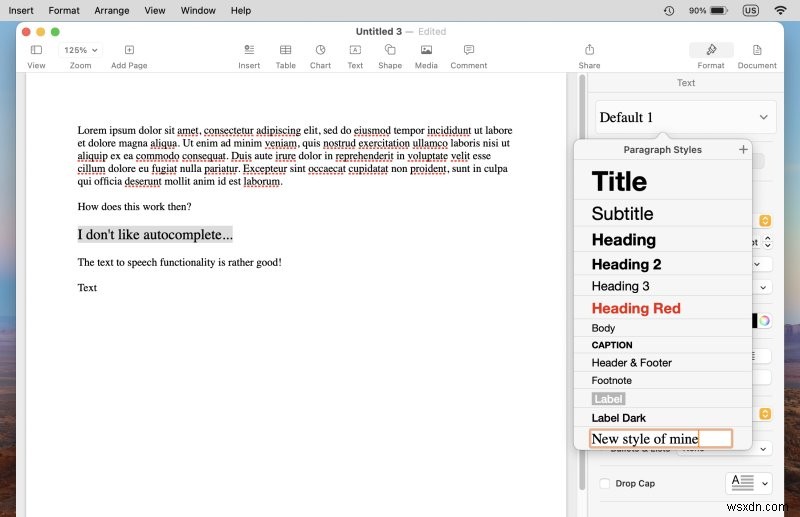Select the Label paragraph style
The image size is (800, 517).
tap(663, 399)
